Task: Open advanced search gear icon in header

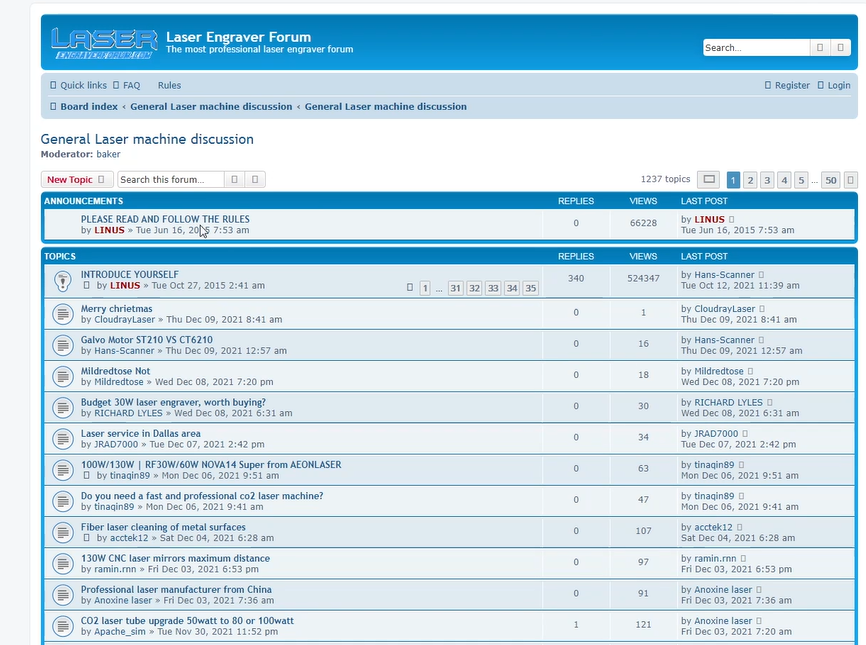Action: click(x=842, y=47)
